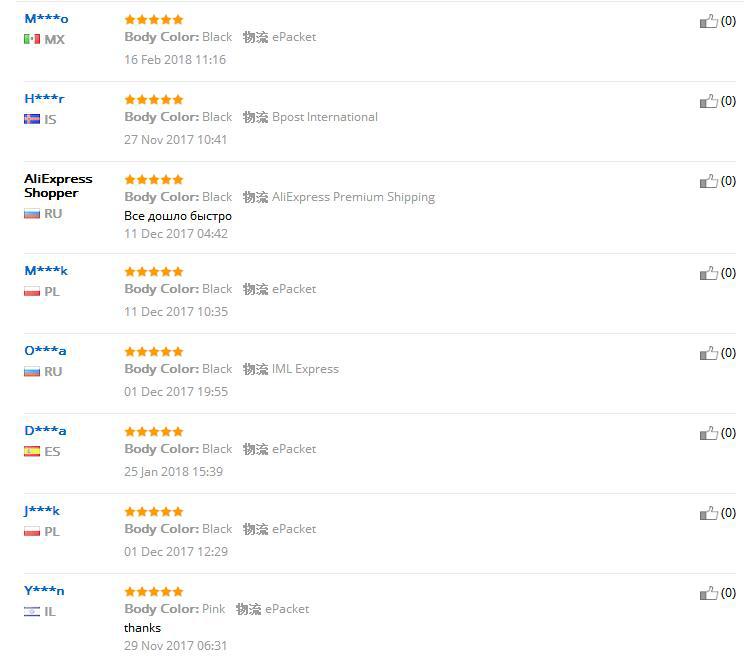Viewport: 750px width, 661px height.
Task: Open reviewer M***o's profile
Action: [x=46, y=19]
